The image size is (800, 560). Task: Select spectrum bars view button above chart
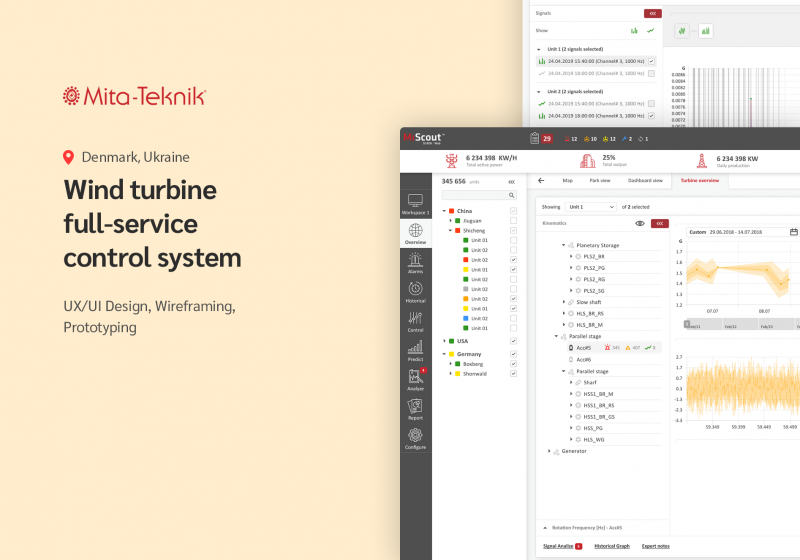[x=706, y=31]
